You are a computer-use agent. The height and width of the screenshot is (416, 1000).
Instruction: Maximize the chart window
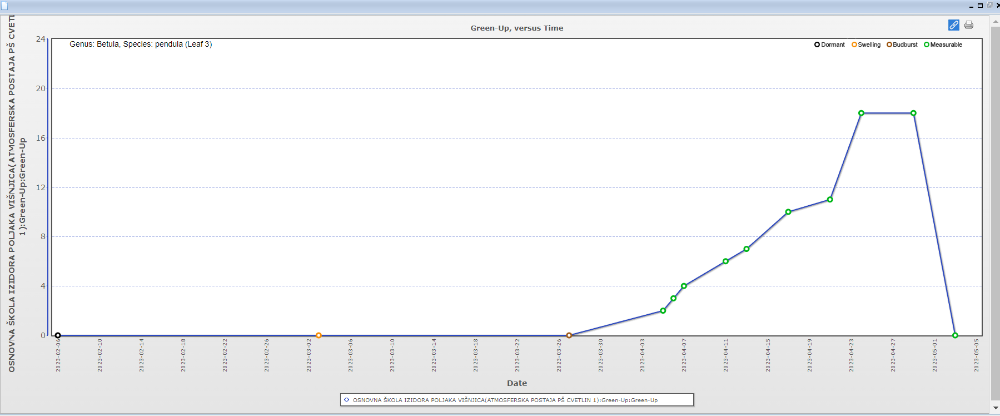(982, 5)
